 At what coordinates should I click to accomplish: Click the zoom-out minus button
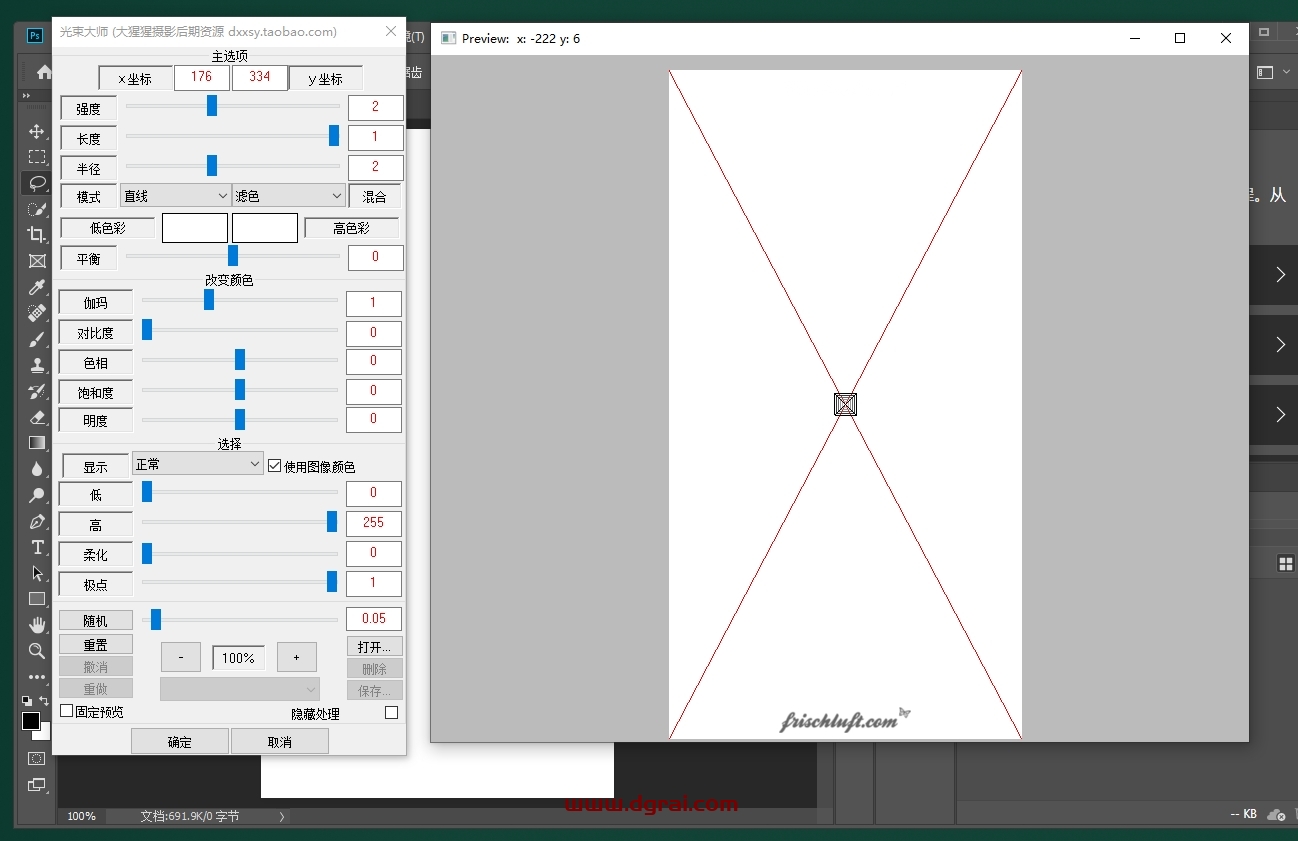[180, 657]
